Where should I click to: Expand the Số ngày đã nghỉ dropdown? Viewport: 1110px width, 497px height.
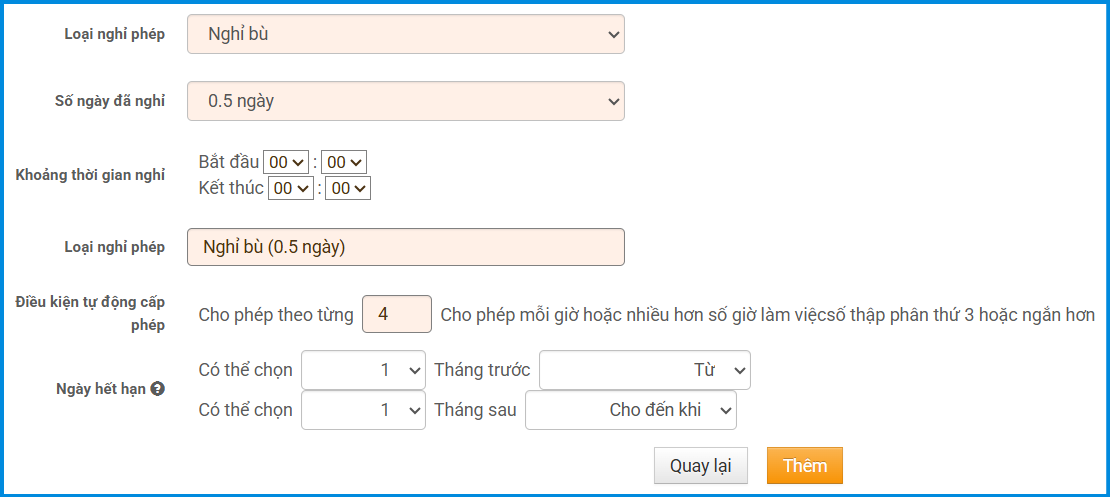[405, 101]
